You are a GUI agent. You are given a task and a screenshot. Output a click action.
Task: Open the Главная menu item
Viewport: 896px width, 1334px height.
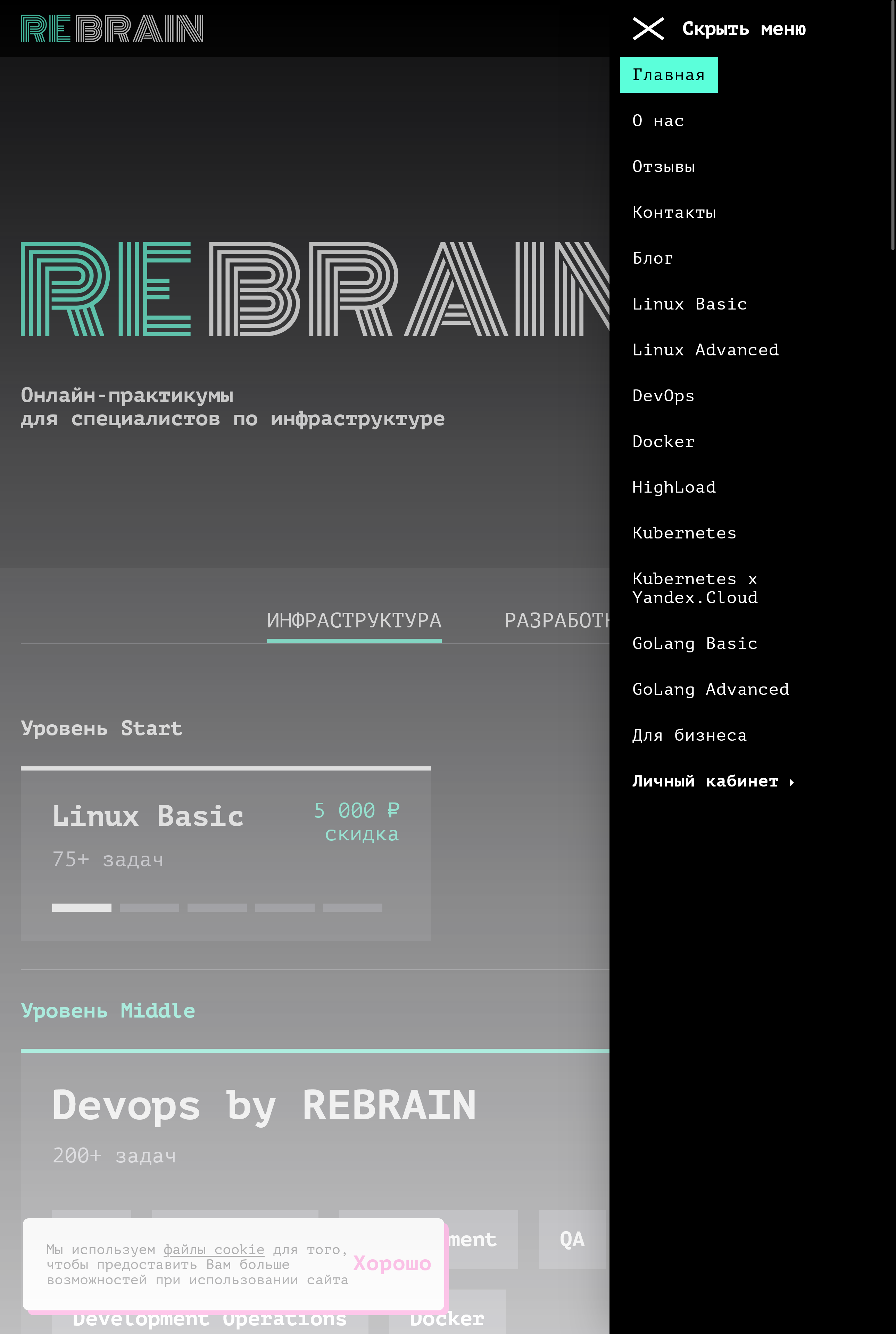[x=668, y=75]
